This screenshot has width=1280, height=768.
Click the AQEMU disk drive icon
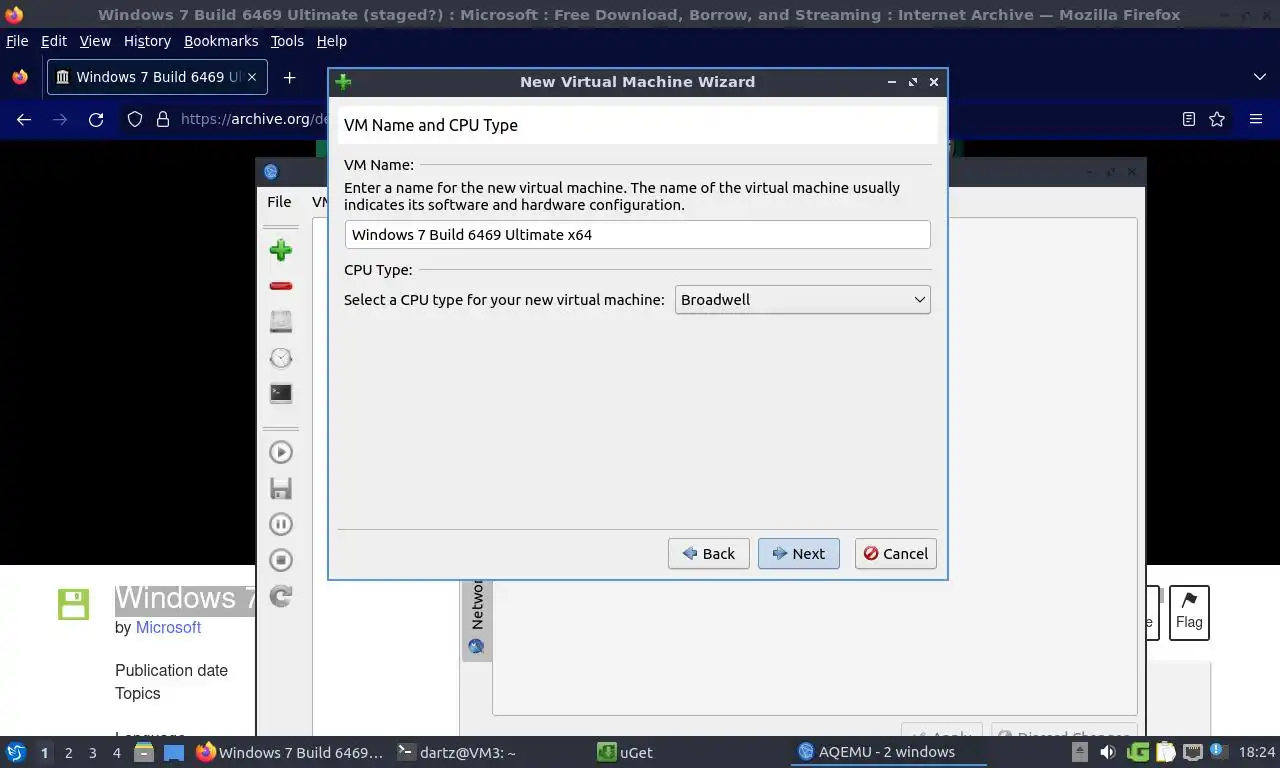281,321
